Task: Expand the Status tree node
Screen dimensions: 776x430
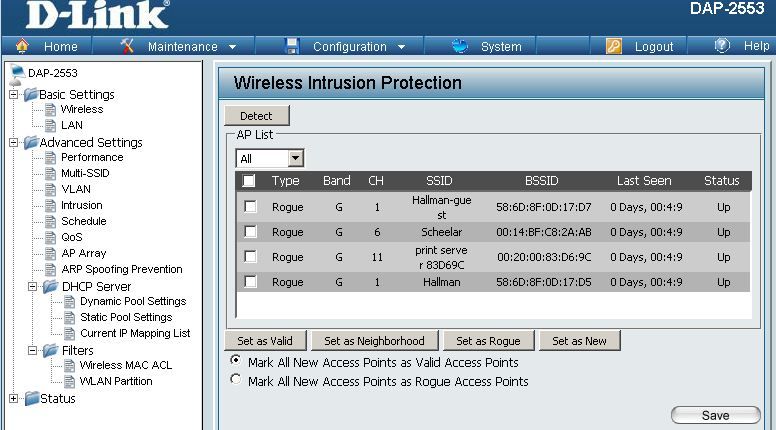Action: [x=14, y=398]
